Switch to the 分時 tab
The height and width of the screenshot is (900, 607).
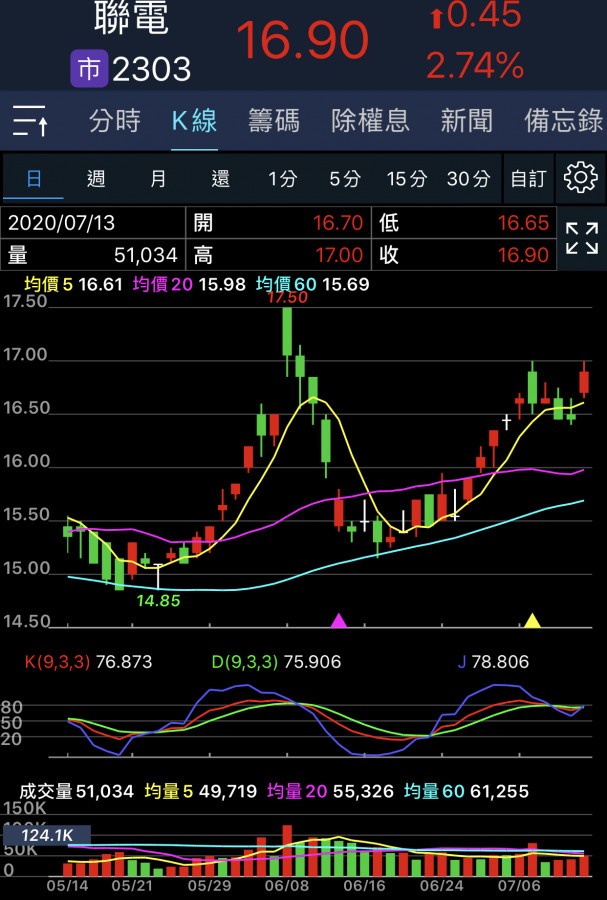click(x=115, y=122)
